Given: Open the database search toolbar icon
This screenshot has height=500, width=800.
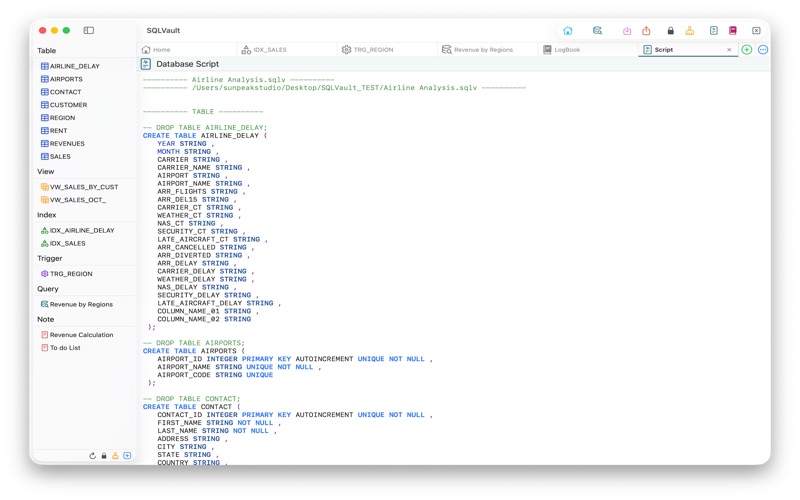Looking at the screenshot, I should (597, 31).
